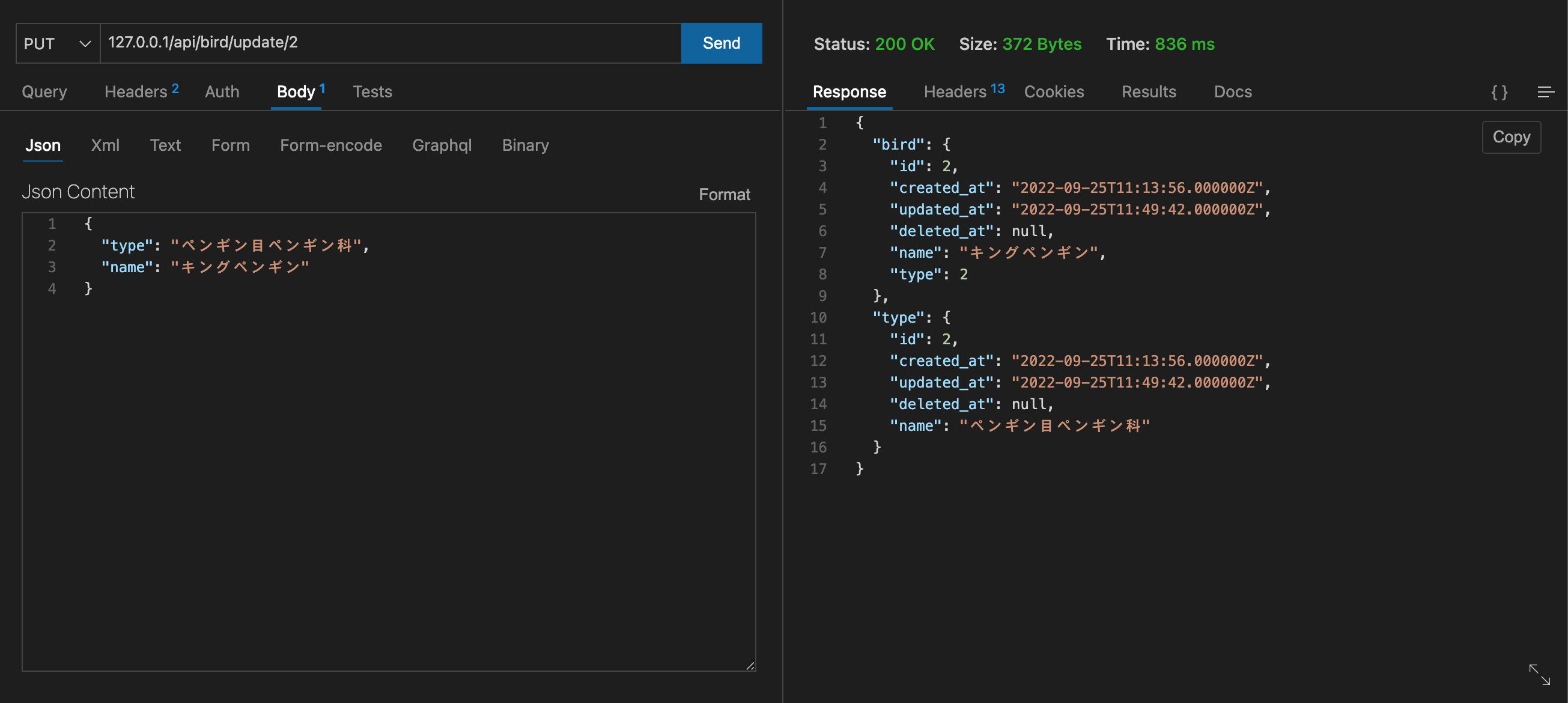Grab the Json editor resize handle
The image size is (1568, 703).
pyautogui.click(x=750, y=666)
